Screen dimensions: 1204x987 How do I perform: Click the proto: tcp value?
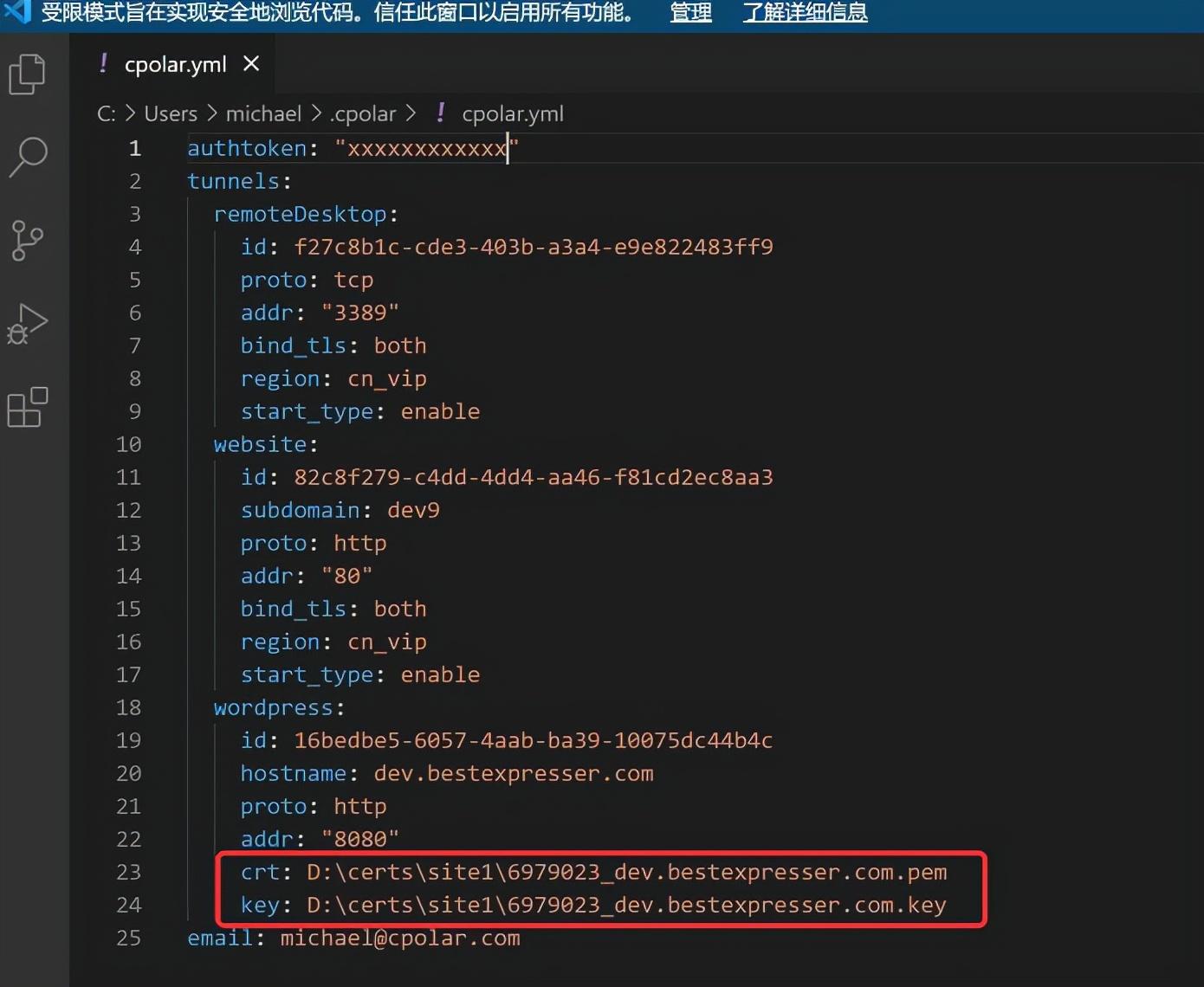coord(353,281)
